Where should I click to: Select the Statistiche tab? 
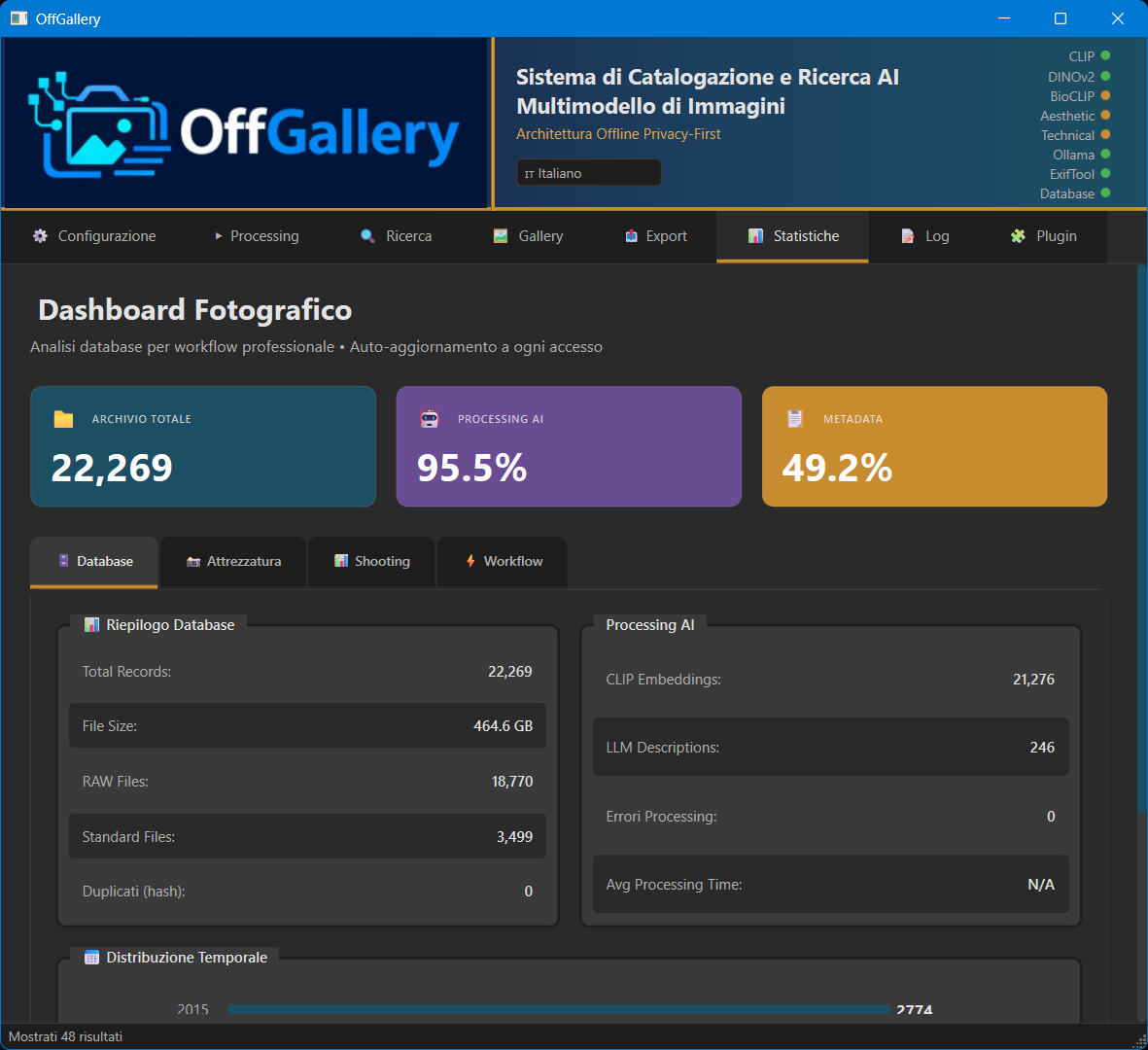point(792,236)
